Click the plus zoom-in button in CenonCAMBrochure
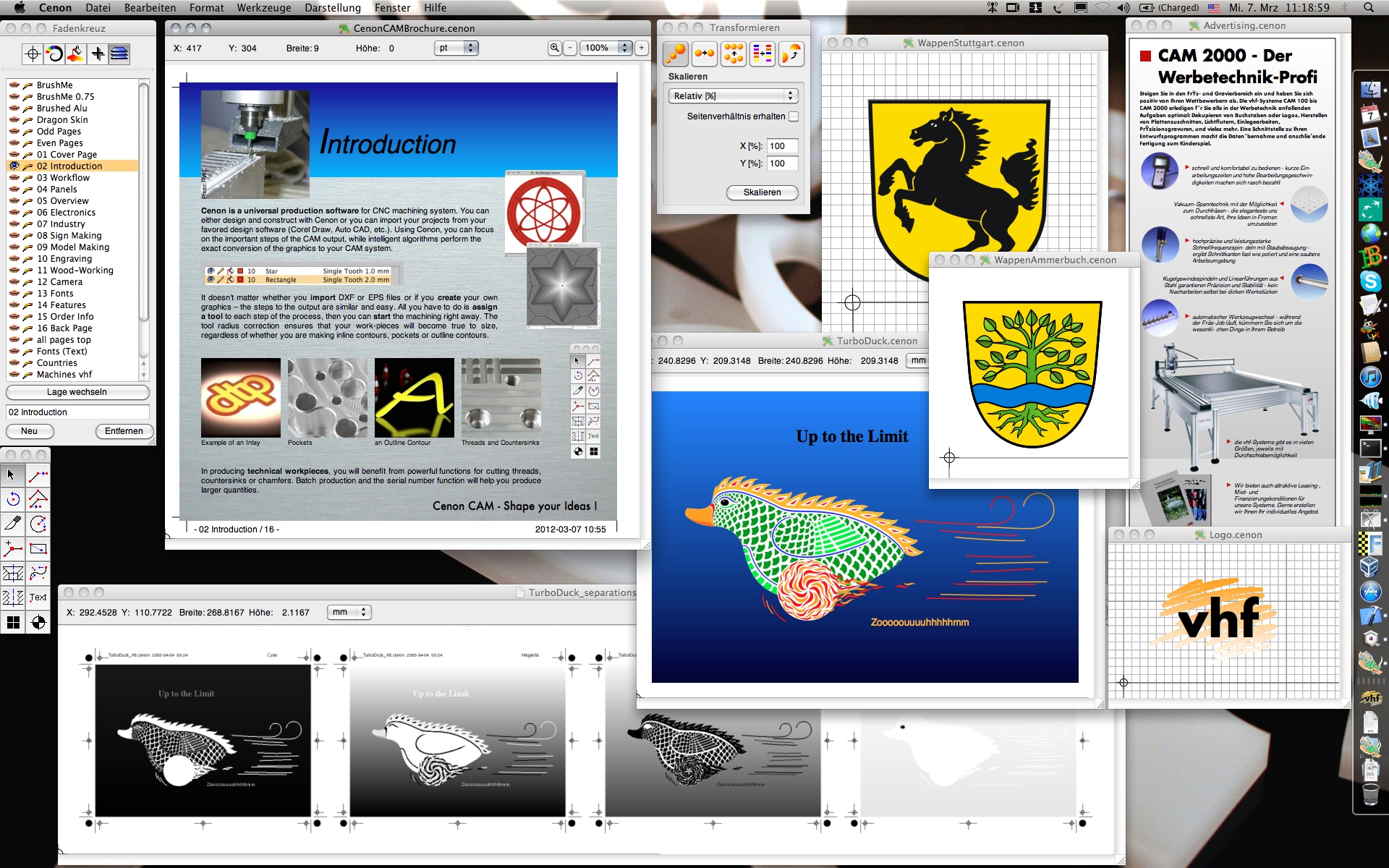 pos(641,48)
